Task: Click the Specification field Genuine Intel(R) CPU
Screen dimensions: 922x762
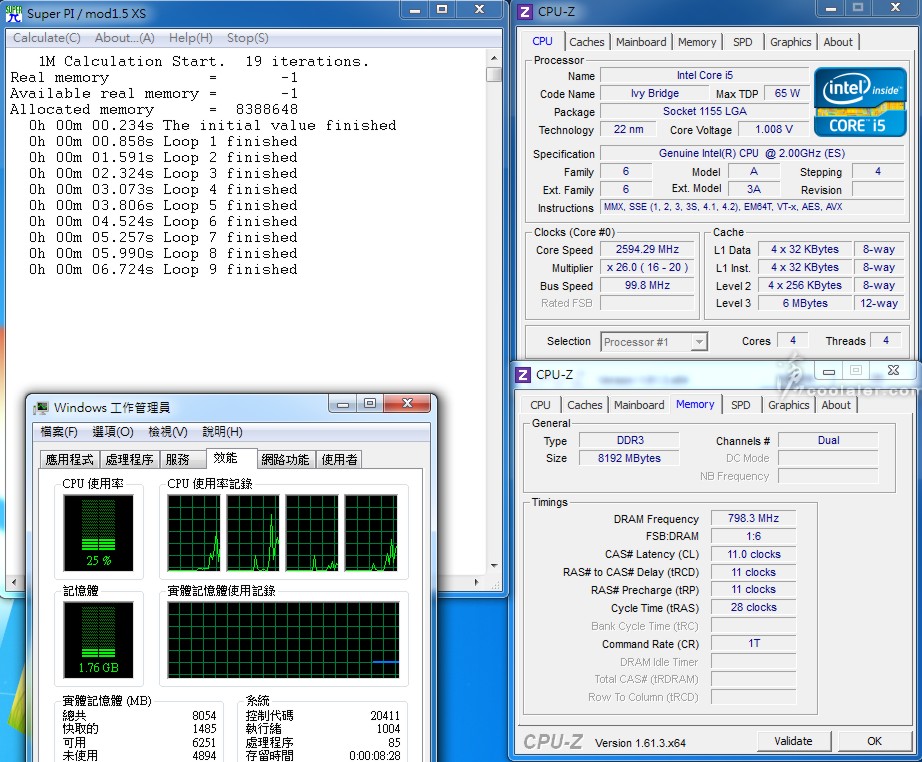Action: tap(751, 153)
